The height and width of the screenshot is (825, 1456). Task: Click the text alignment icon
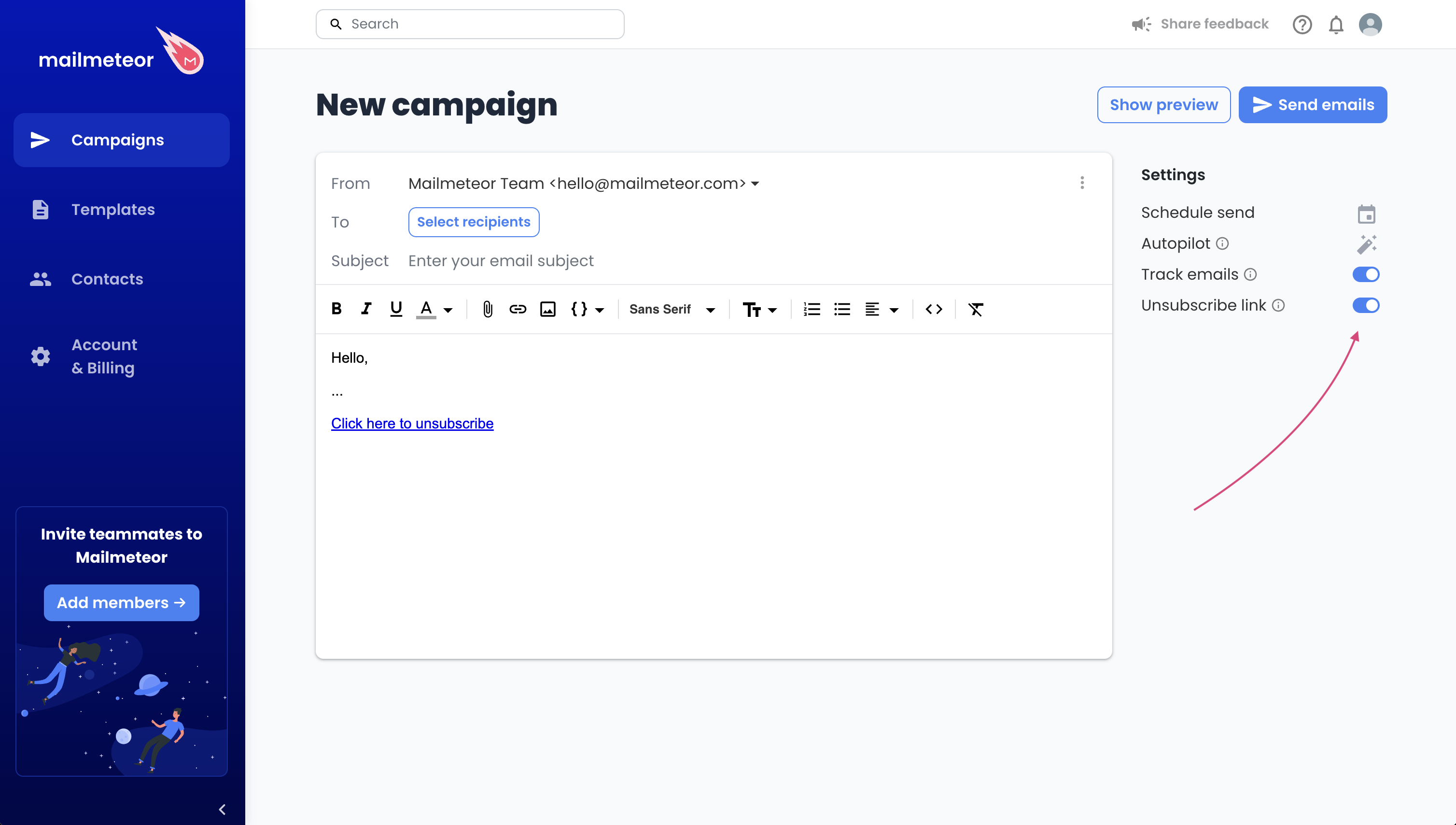pos(872,309)
